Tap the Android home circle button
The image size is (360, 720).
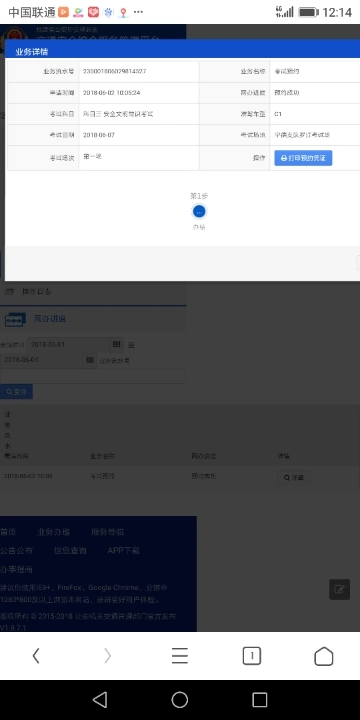pyautogui.click(x=180, y=700)
